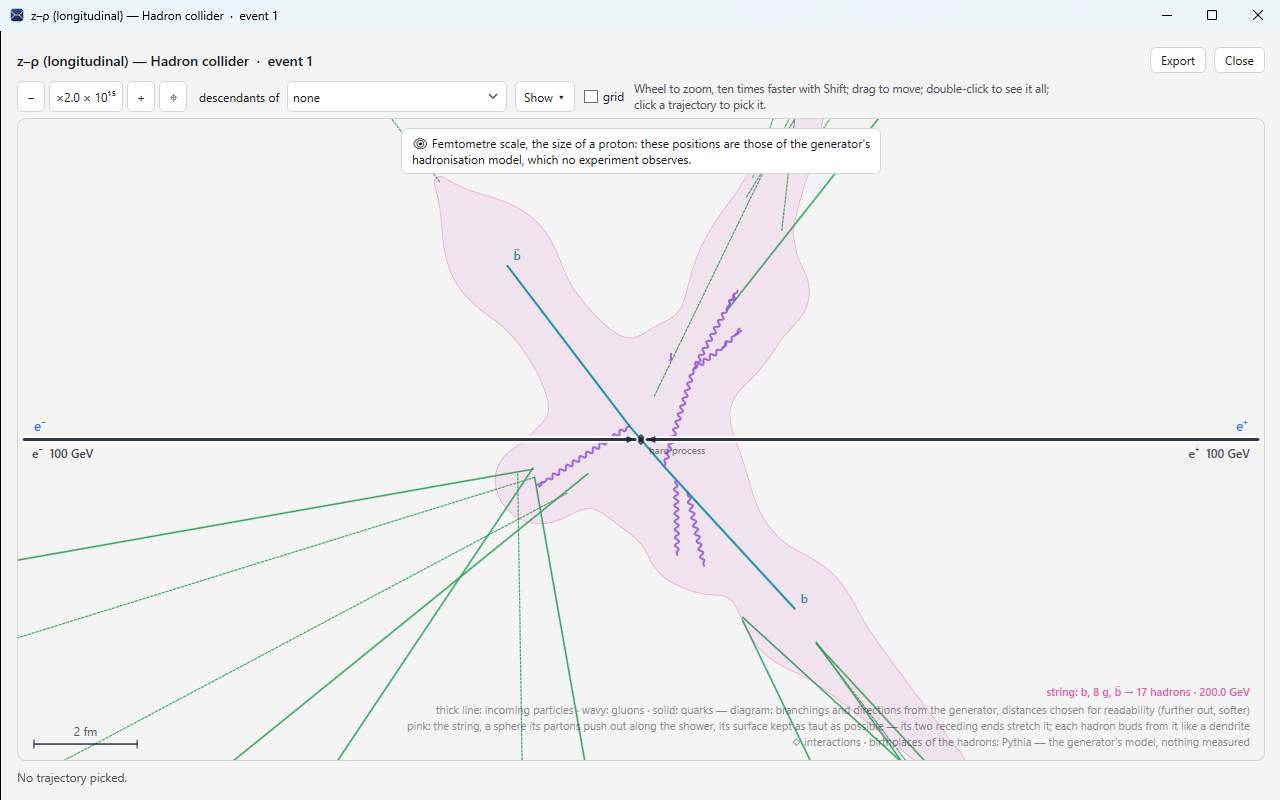Zoom out with the minus button

[x=31, y=97]
